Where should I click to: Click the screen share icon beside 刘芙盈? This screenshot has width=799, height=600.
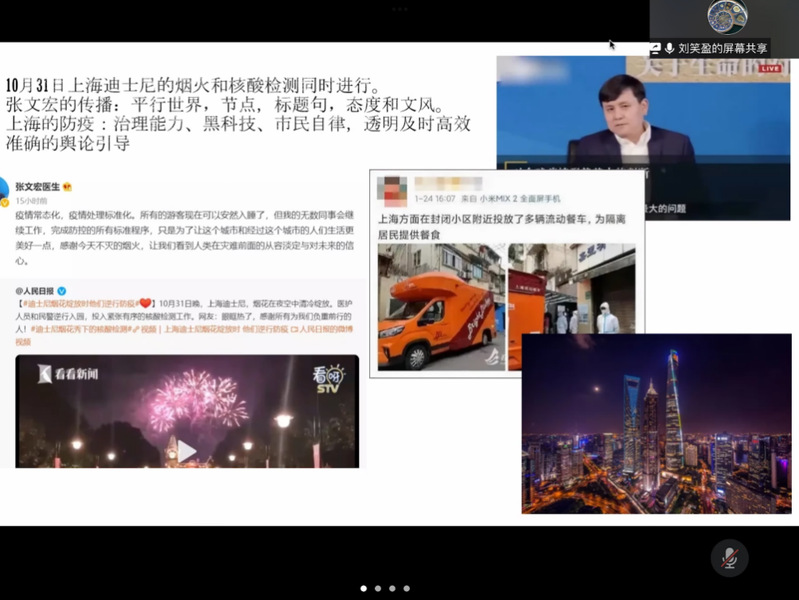[656, 48]
